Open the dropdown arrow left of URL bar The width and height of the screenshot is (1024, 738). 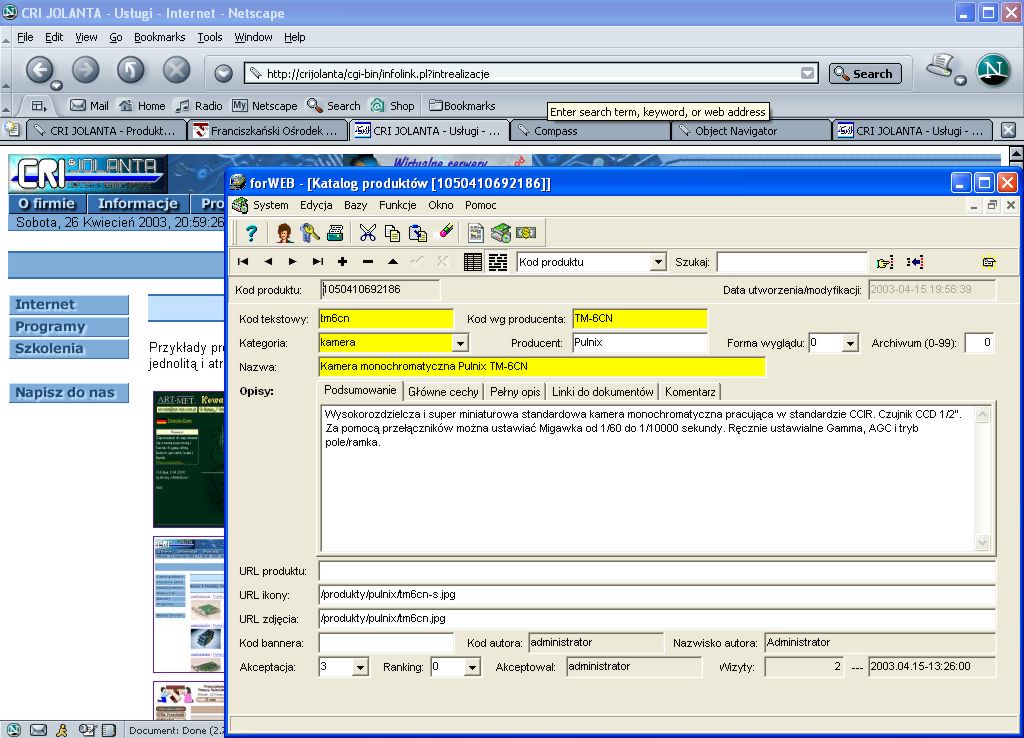click(x=223, y=73)
